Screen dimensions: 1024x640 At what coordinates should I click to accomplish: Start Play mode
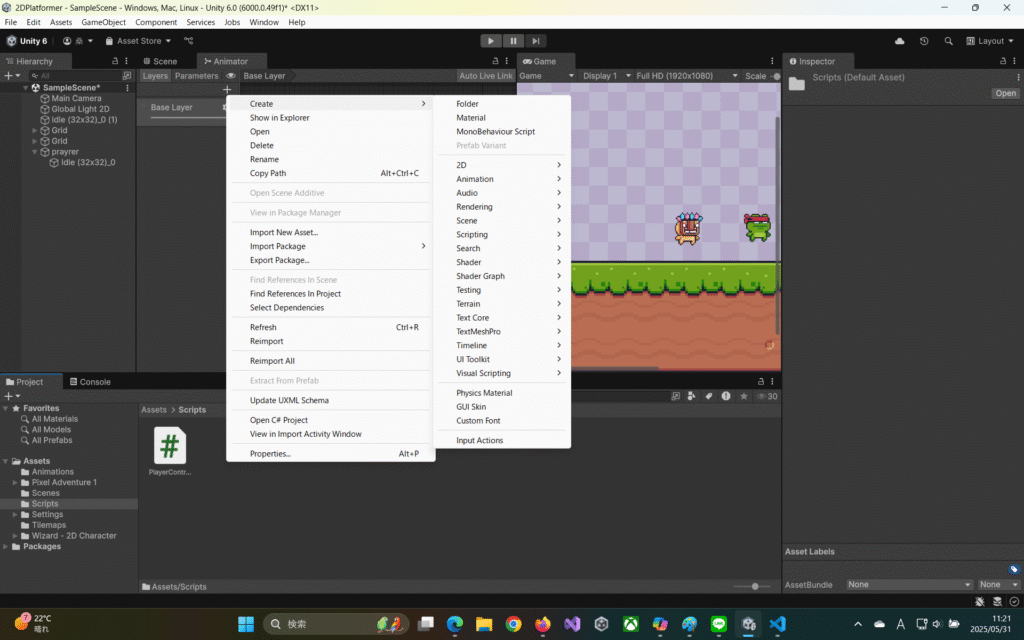tap(490, 40)
